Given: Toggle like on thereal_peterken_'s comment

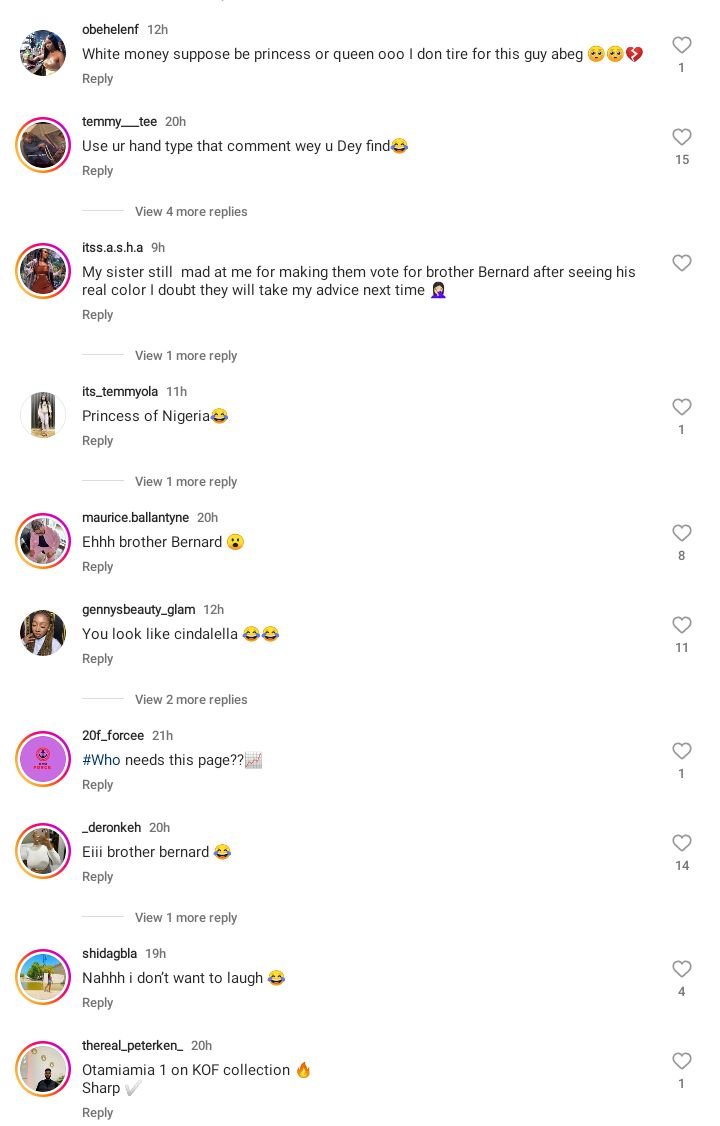Looking at the screenshot, I should click(682, 1061).
